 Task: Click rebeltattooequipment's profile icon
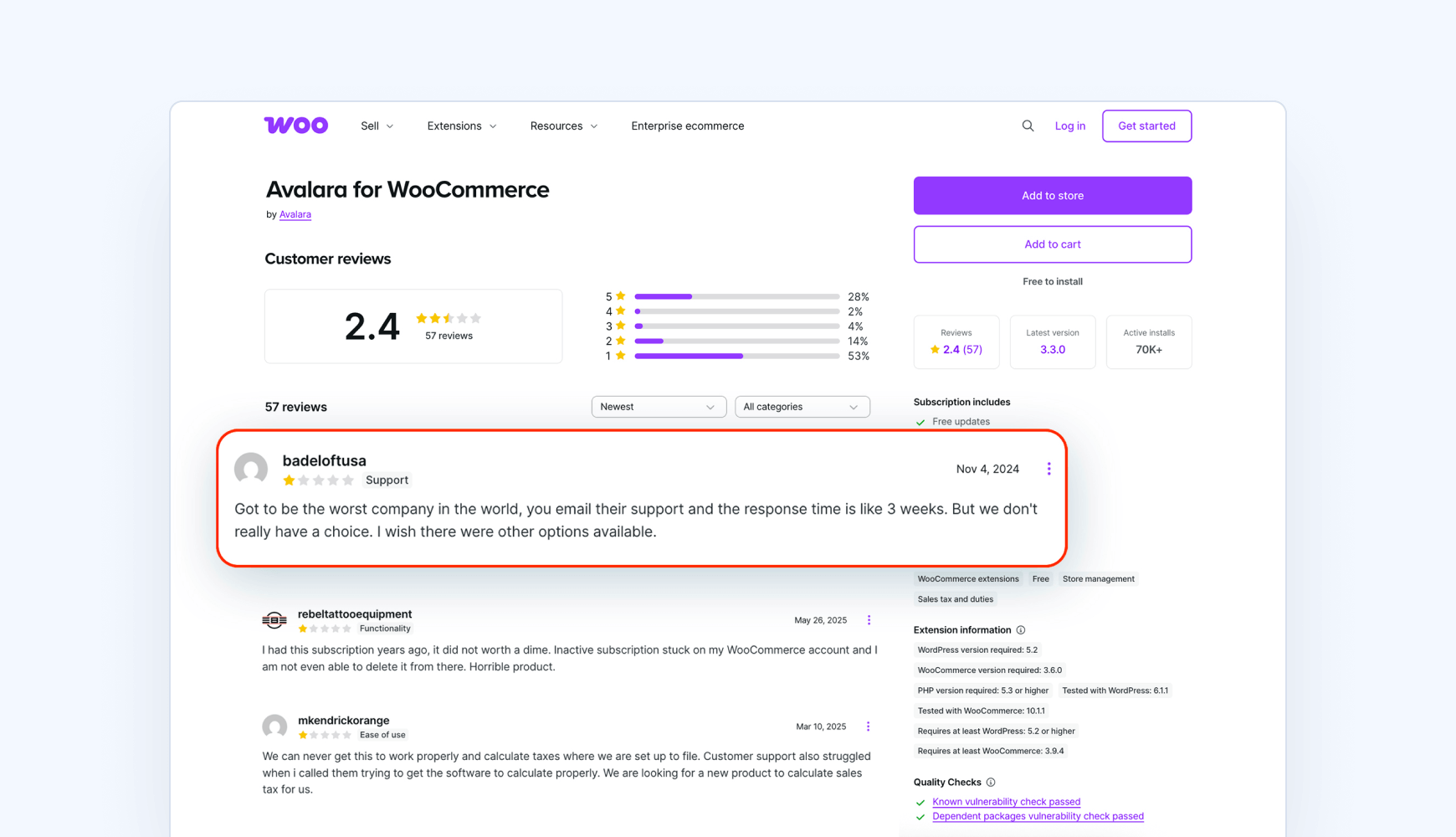coord(274,620)
